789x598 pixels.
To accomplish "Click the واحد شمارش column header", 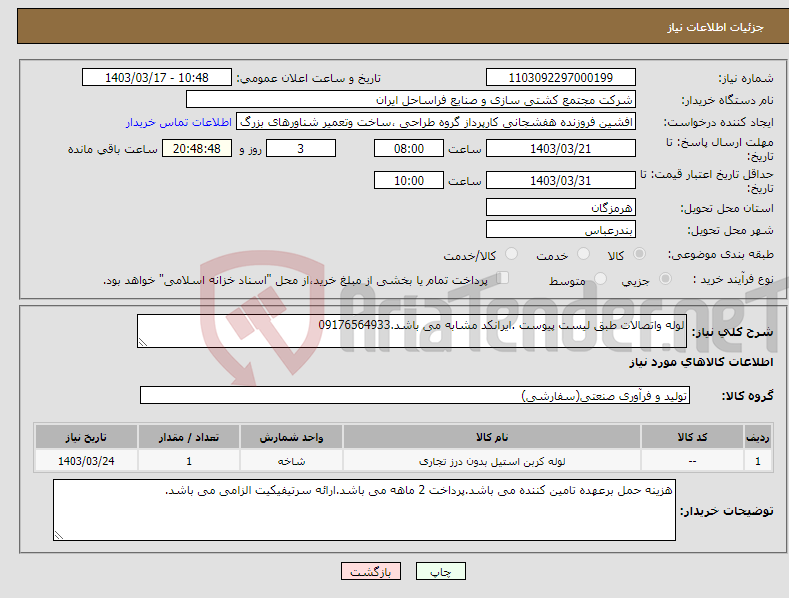I will pyautogui.click(x=291, y=437).
